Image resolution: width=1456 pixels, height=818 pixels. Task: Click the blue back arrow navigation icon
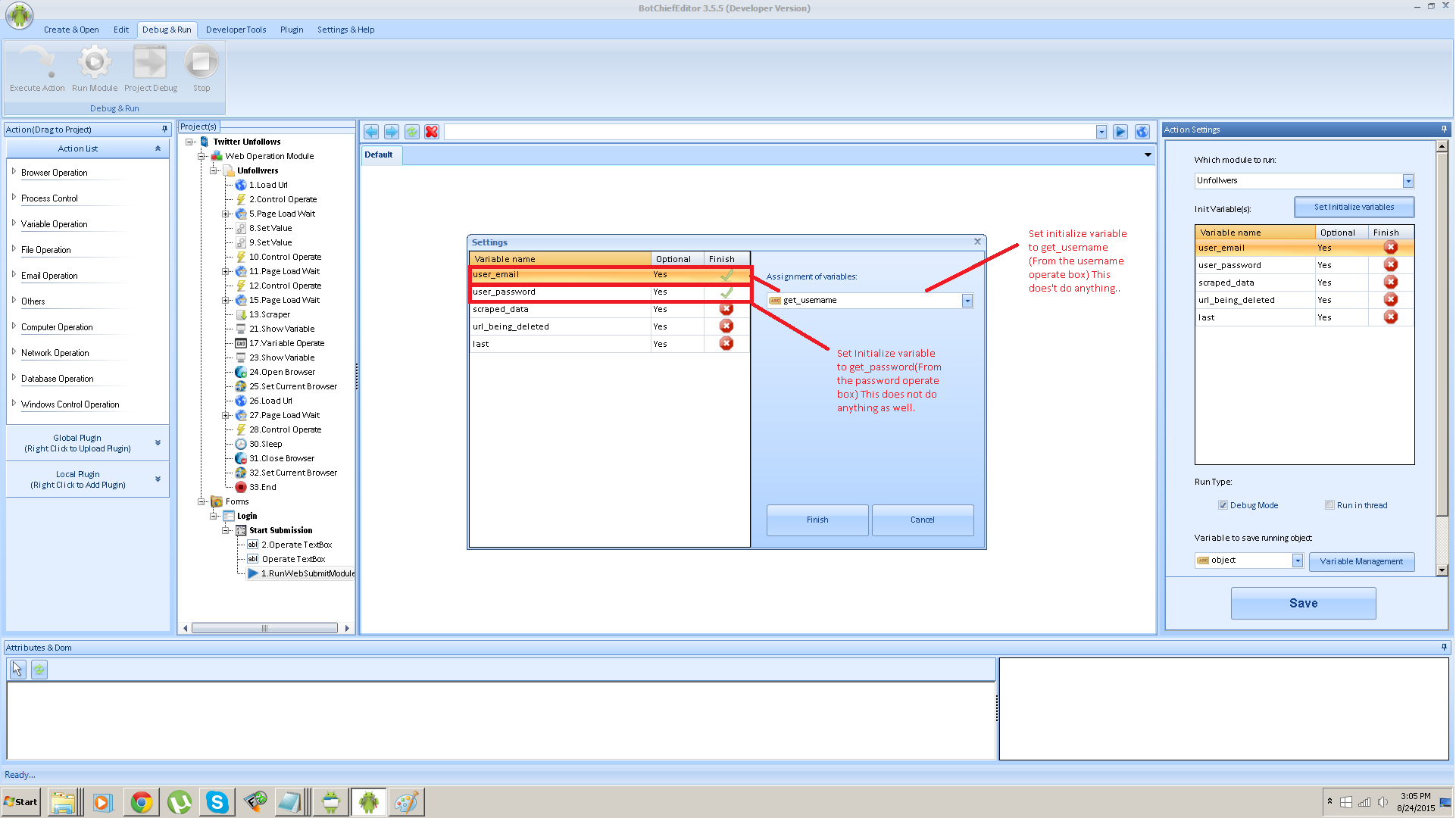tap(371, 132)
